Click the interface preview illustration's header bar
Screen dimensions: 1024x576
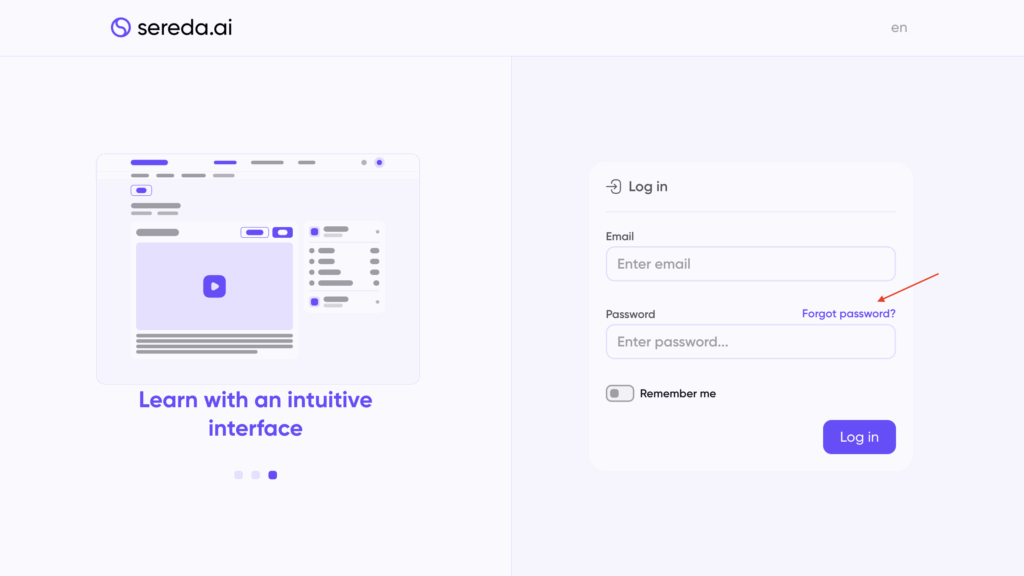(258, 163)
